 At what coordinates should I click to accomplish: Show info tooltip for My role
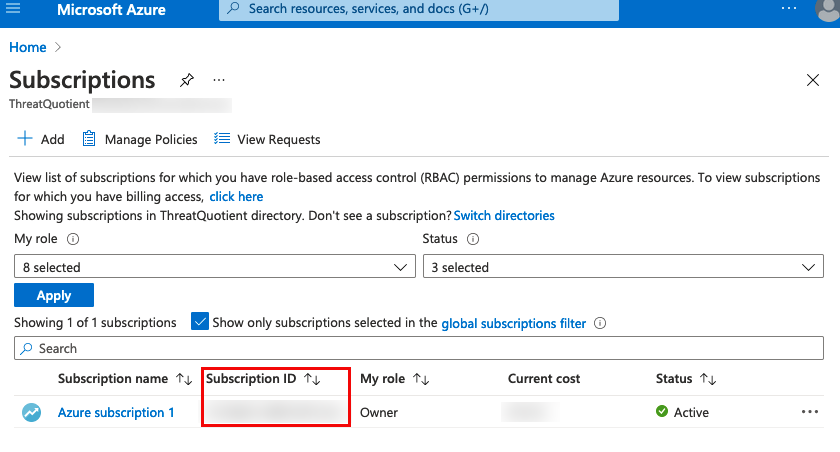point(73,239)
